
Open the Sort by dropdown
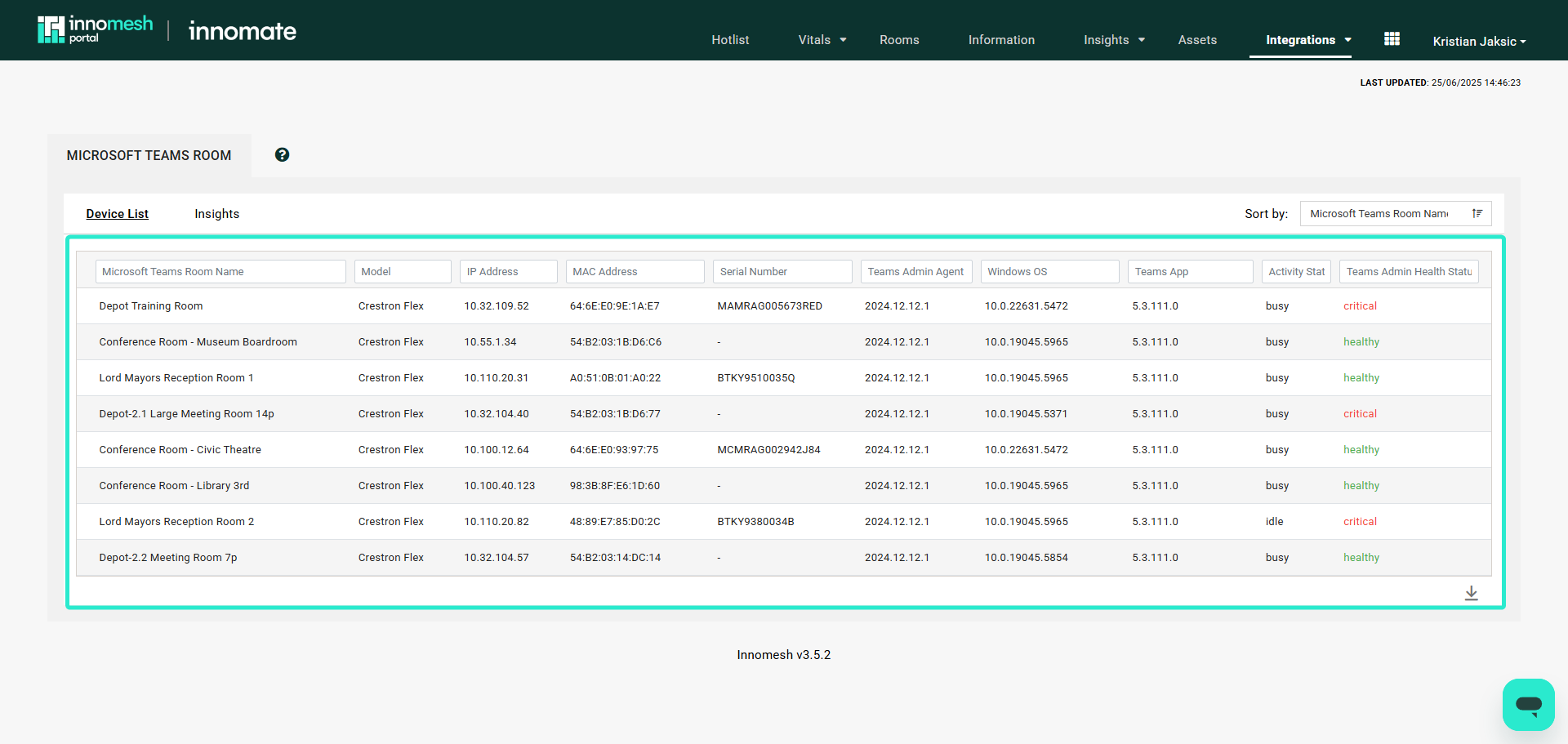1396,214
